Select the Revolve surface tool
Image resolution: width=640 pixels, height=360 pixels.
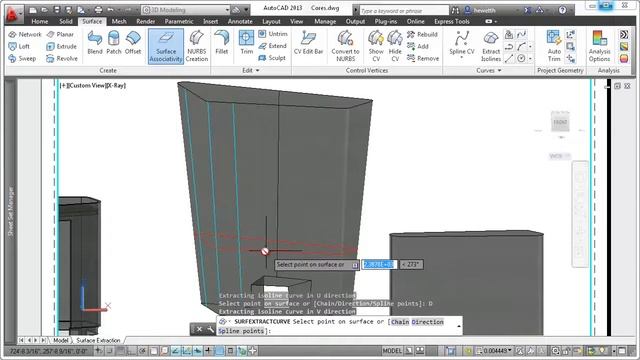62,58
